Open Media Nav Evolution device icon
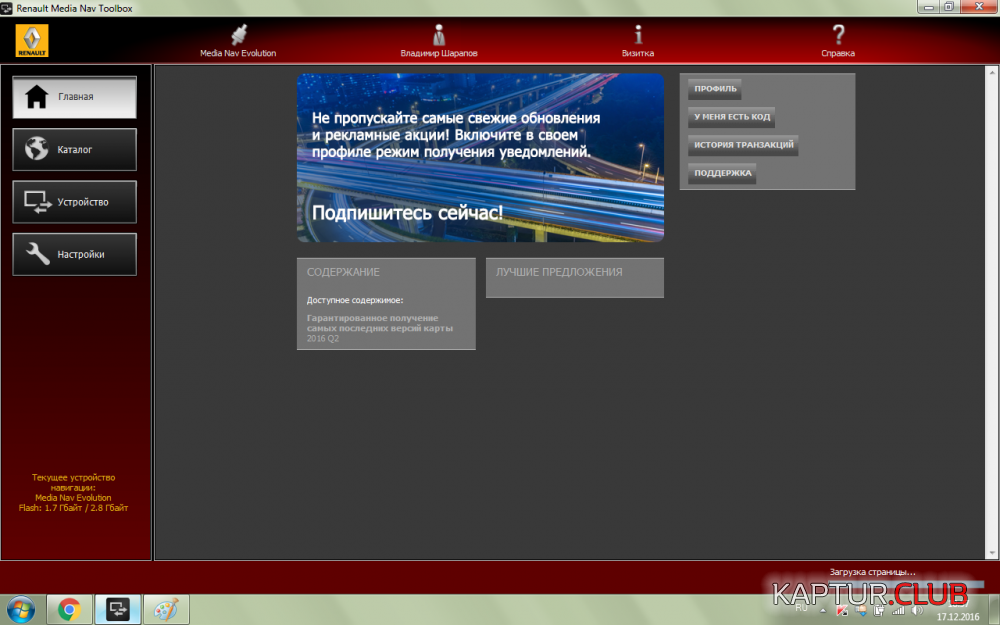 [x=238, y=38]
